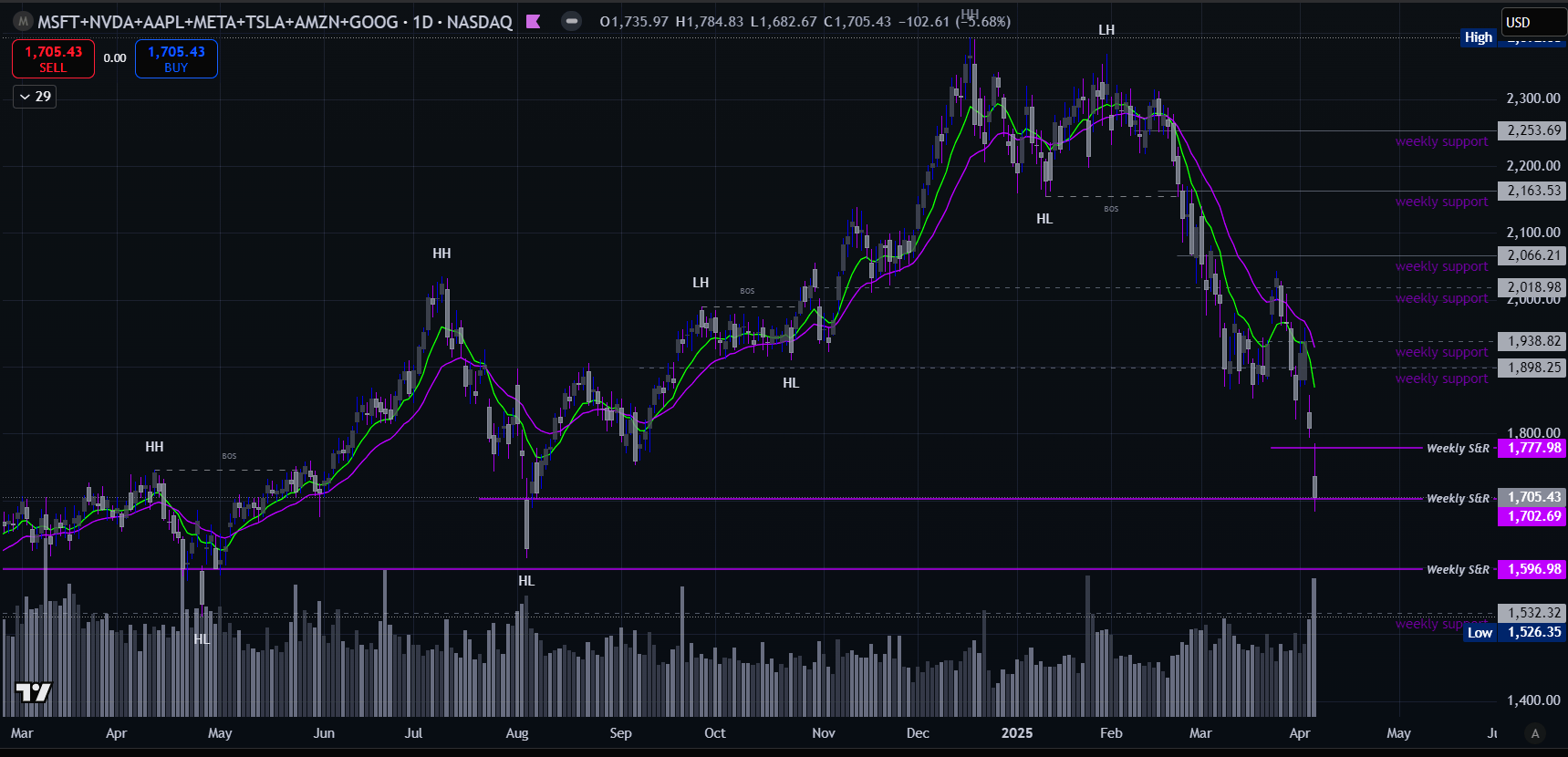Click the red 1,705.43 SELL button
This screenshot has width=1568, height=757.
53,58
